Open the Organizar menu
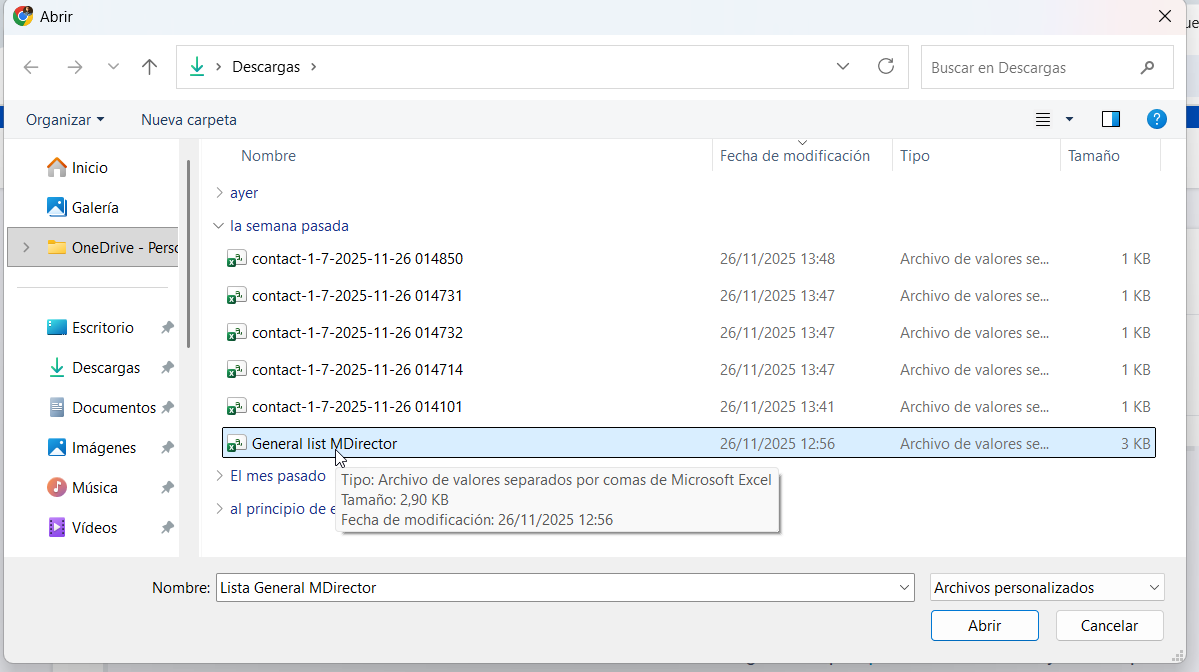The image size is (1199, 672). coord(64,120)
